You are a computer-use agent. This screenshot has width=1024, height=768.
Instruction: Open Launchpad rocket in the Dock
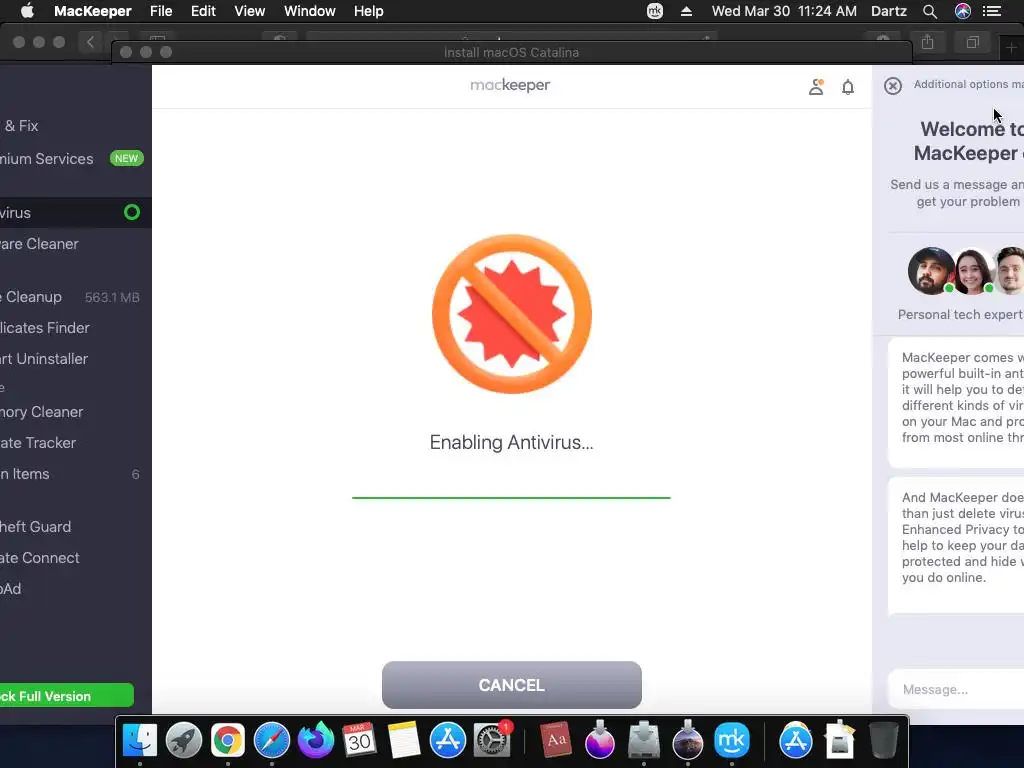point(184,740)
